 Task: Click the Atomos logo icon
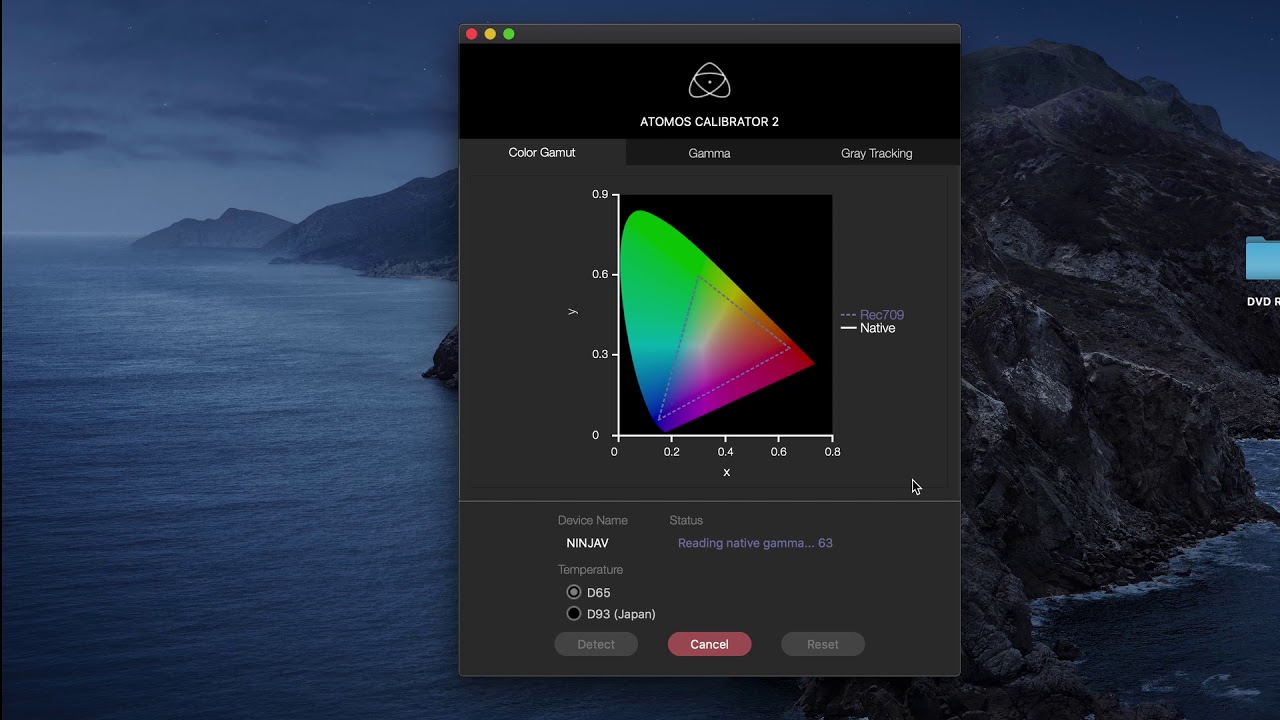point(709,81)
